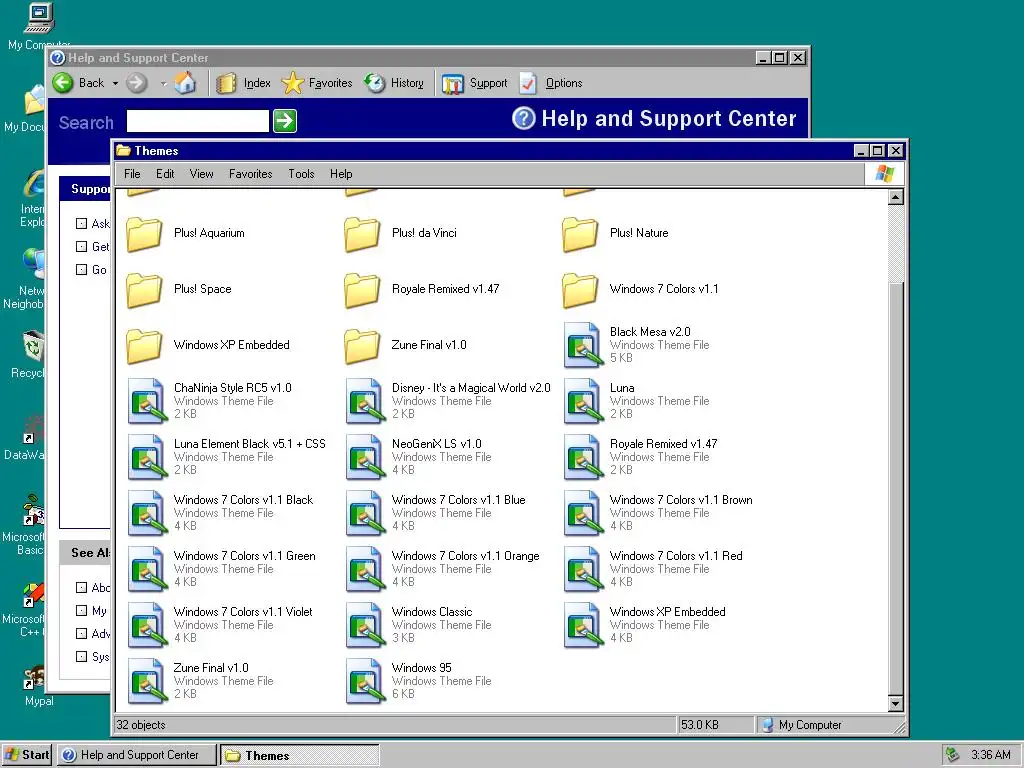Open Options in Help and Support Center
This screenshot has width=1024, height=768.
[551, 83]
